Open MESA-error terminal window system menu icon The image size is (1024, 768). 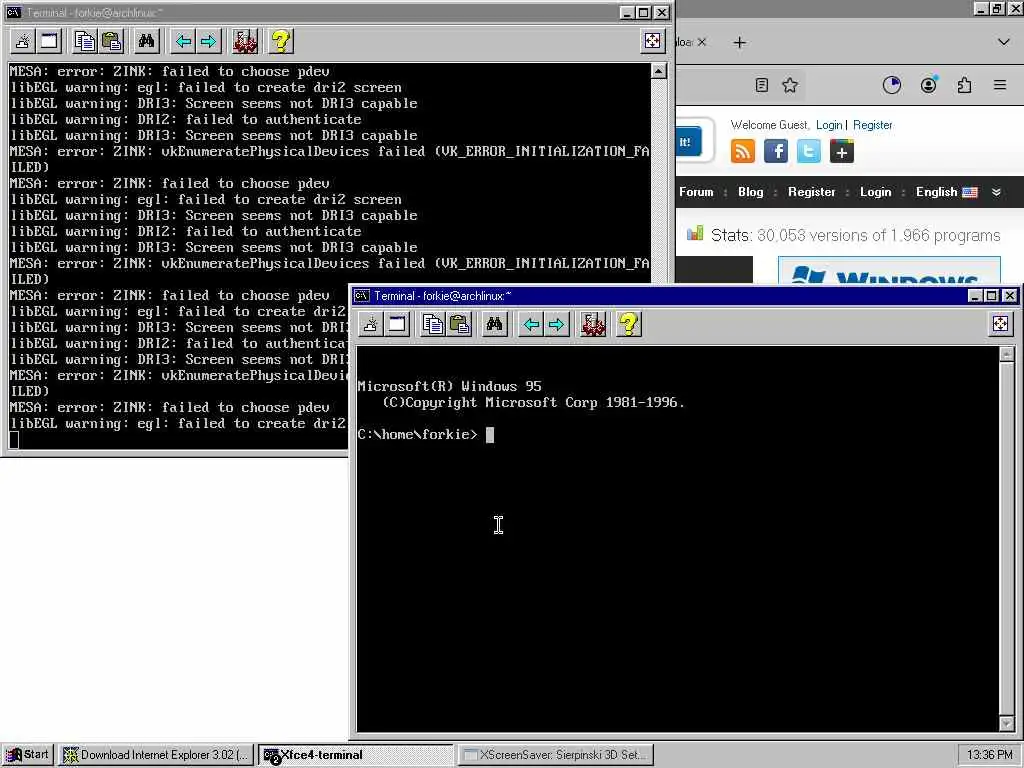tap(14, 12)
